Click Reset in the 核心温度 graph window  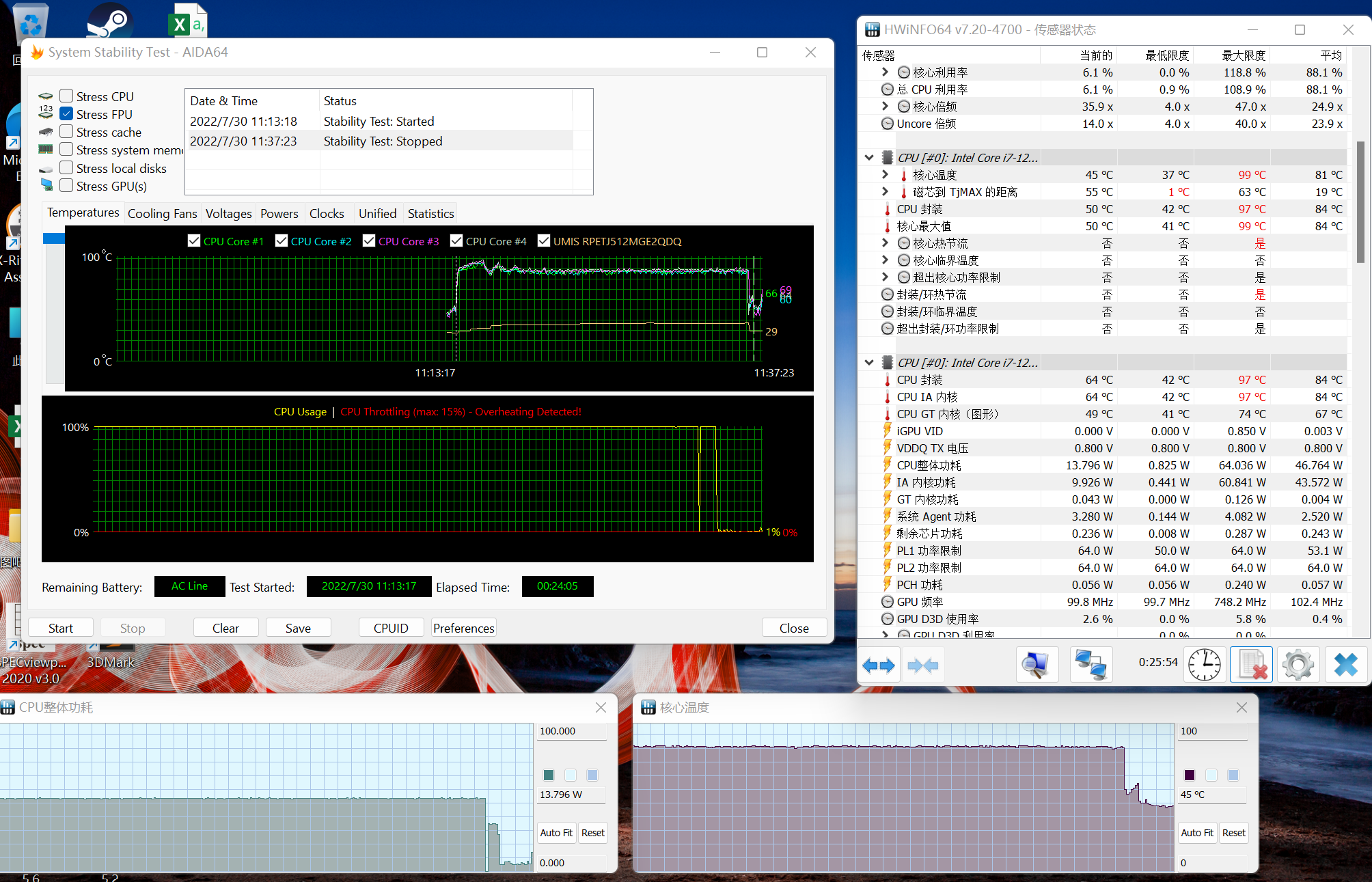click(x=1233, y=833)
